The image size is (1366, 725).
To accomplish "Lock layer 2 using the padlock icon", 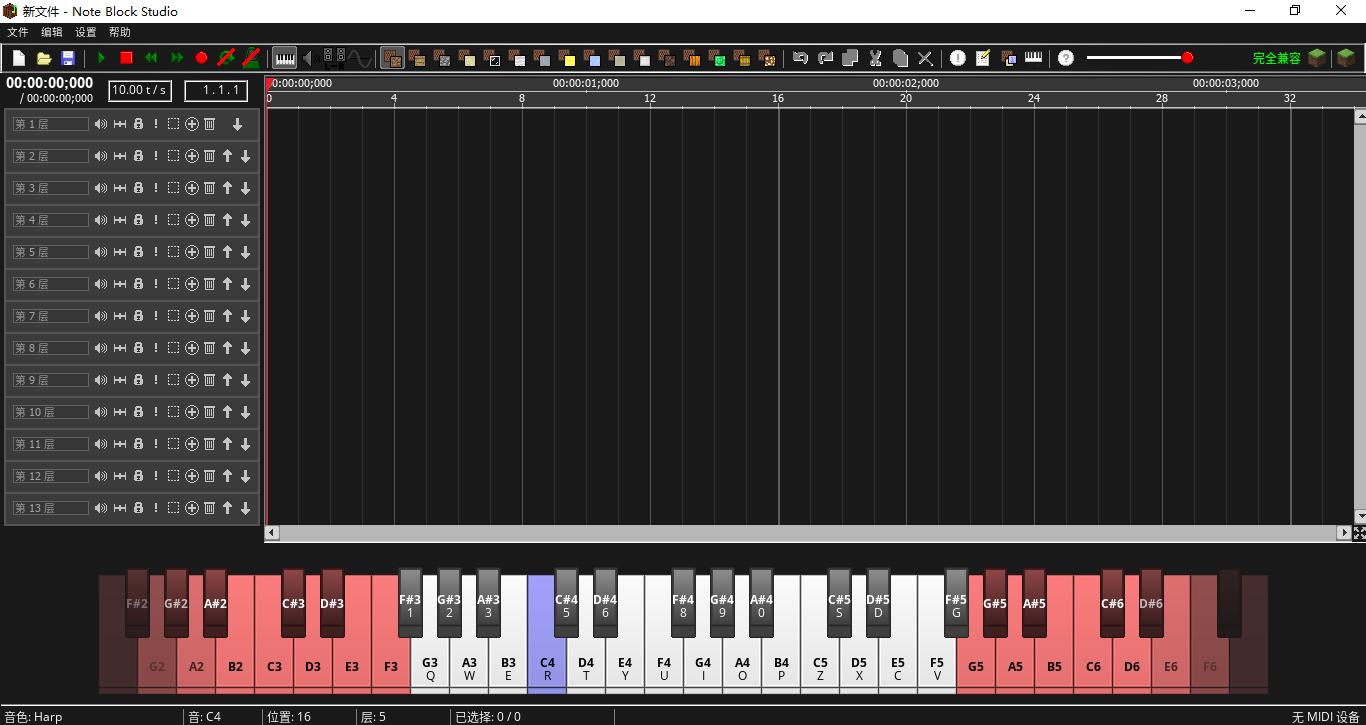I will [138, 156].
